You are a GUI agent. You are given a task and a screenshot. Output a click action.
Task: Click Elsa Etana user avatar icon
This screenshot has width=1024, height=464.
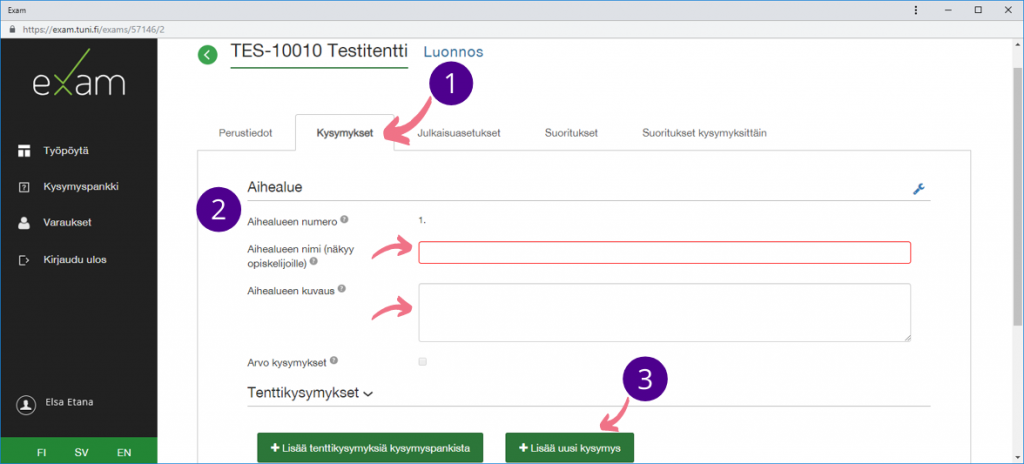point(26,404)
